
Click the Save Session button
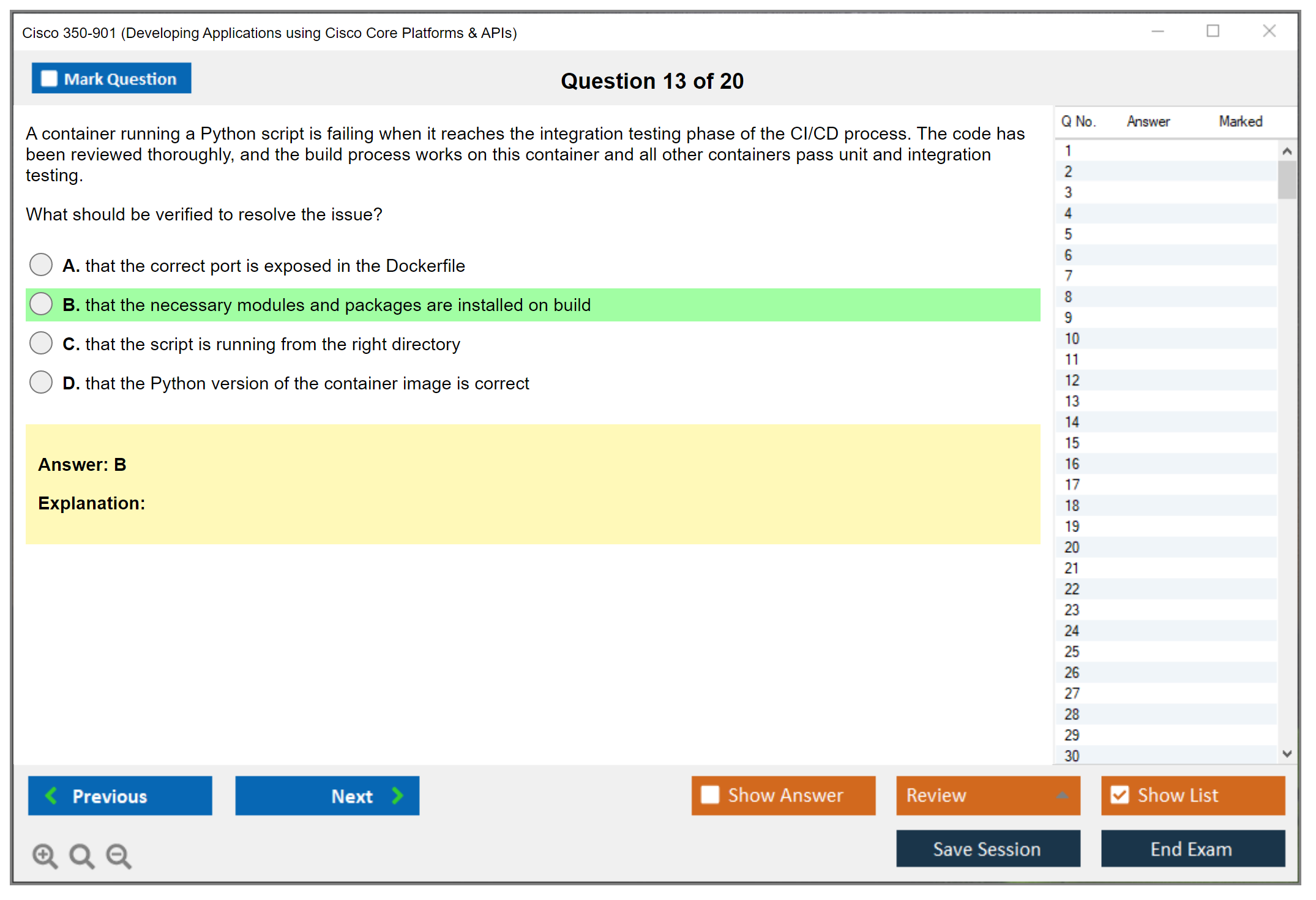coord(987,849)
